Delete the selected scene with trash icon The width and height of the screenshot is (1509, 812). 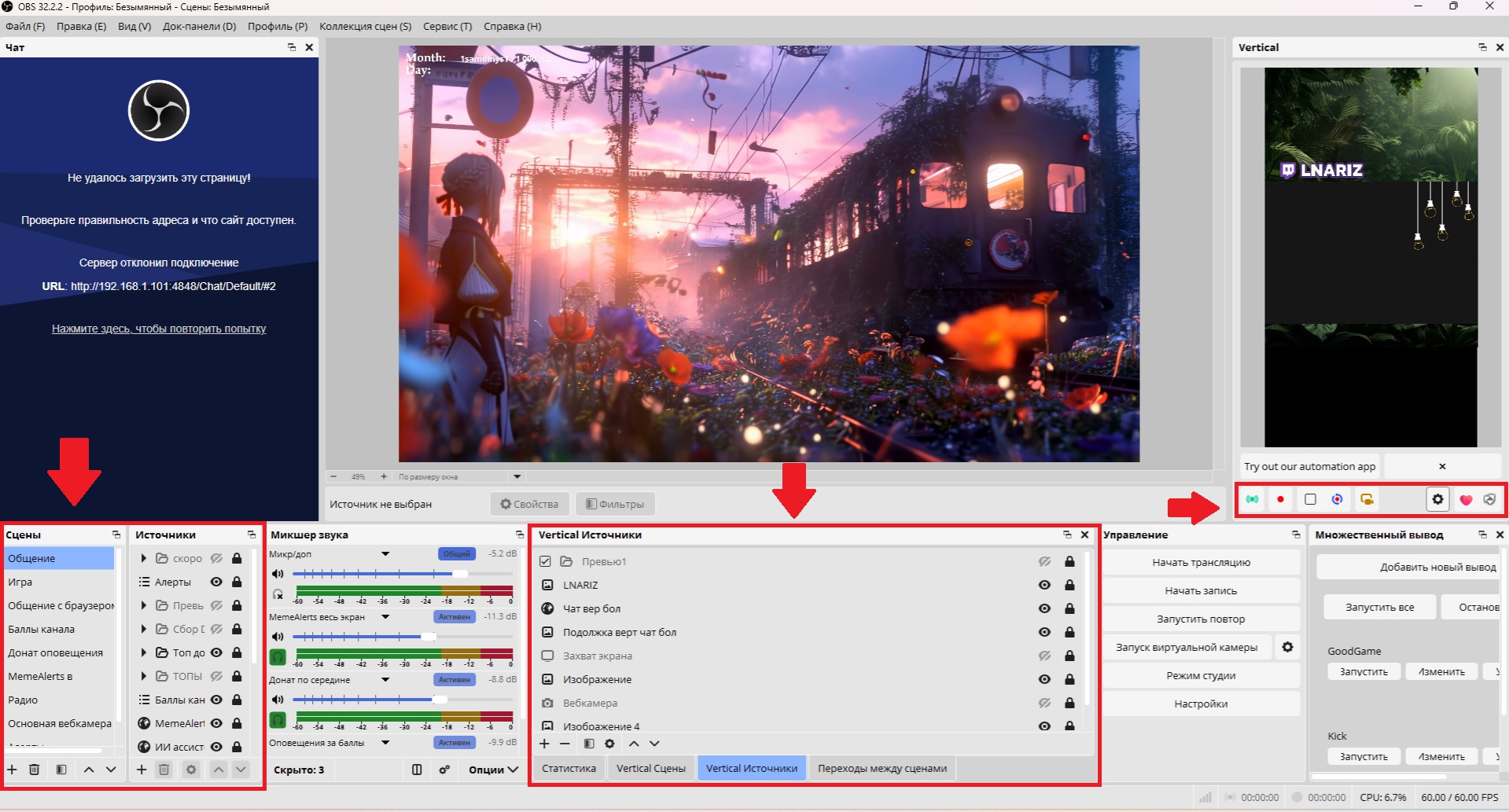tap(35, 770)
